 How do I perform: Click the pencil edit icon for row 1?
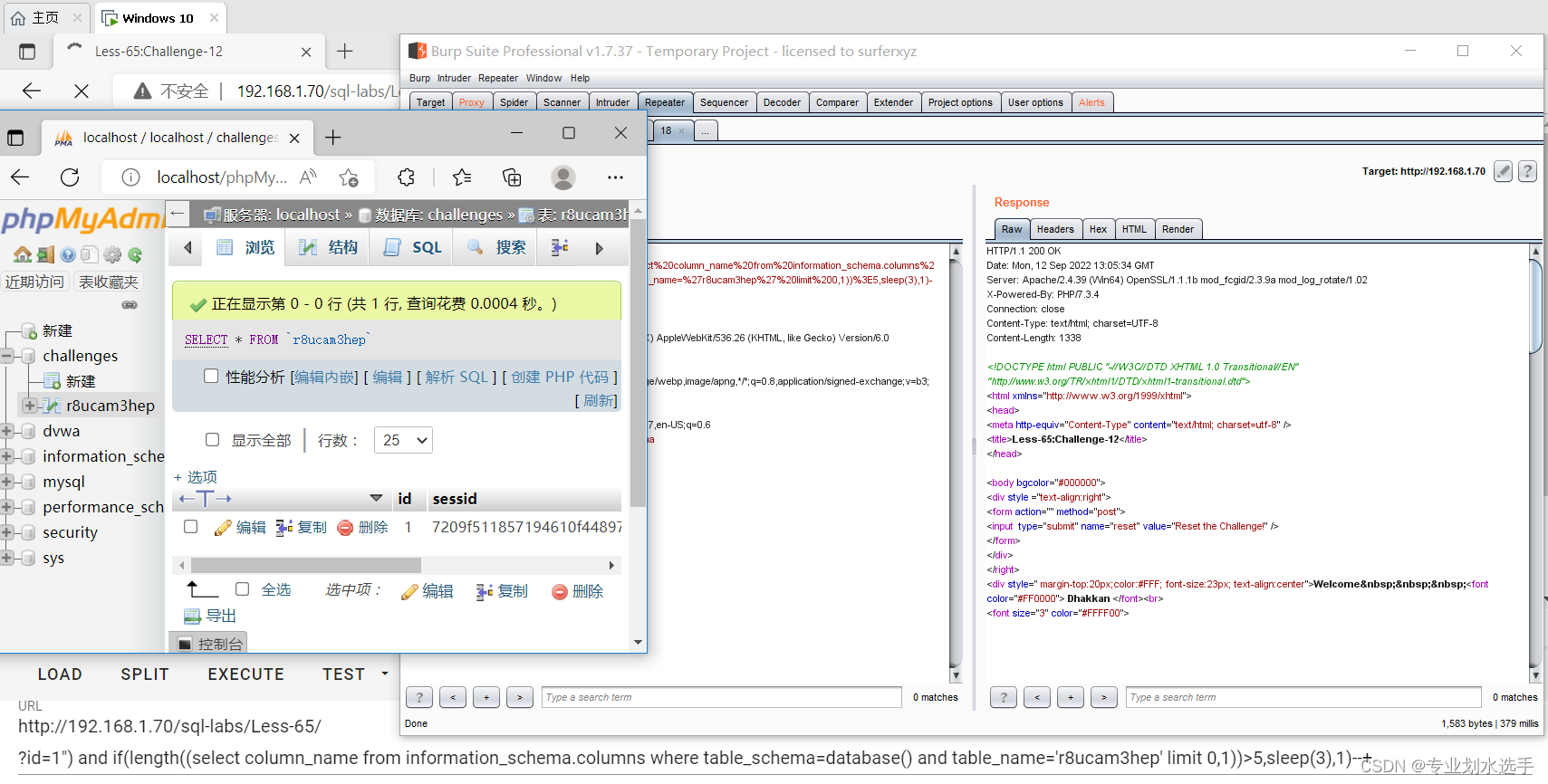pyautogui.click(x=223, y=527)
